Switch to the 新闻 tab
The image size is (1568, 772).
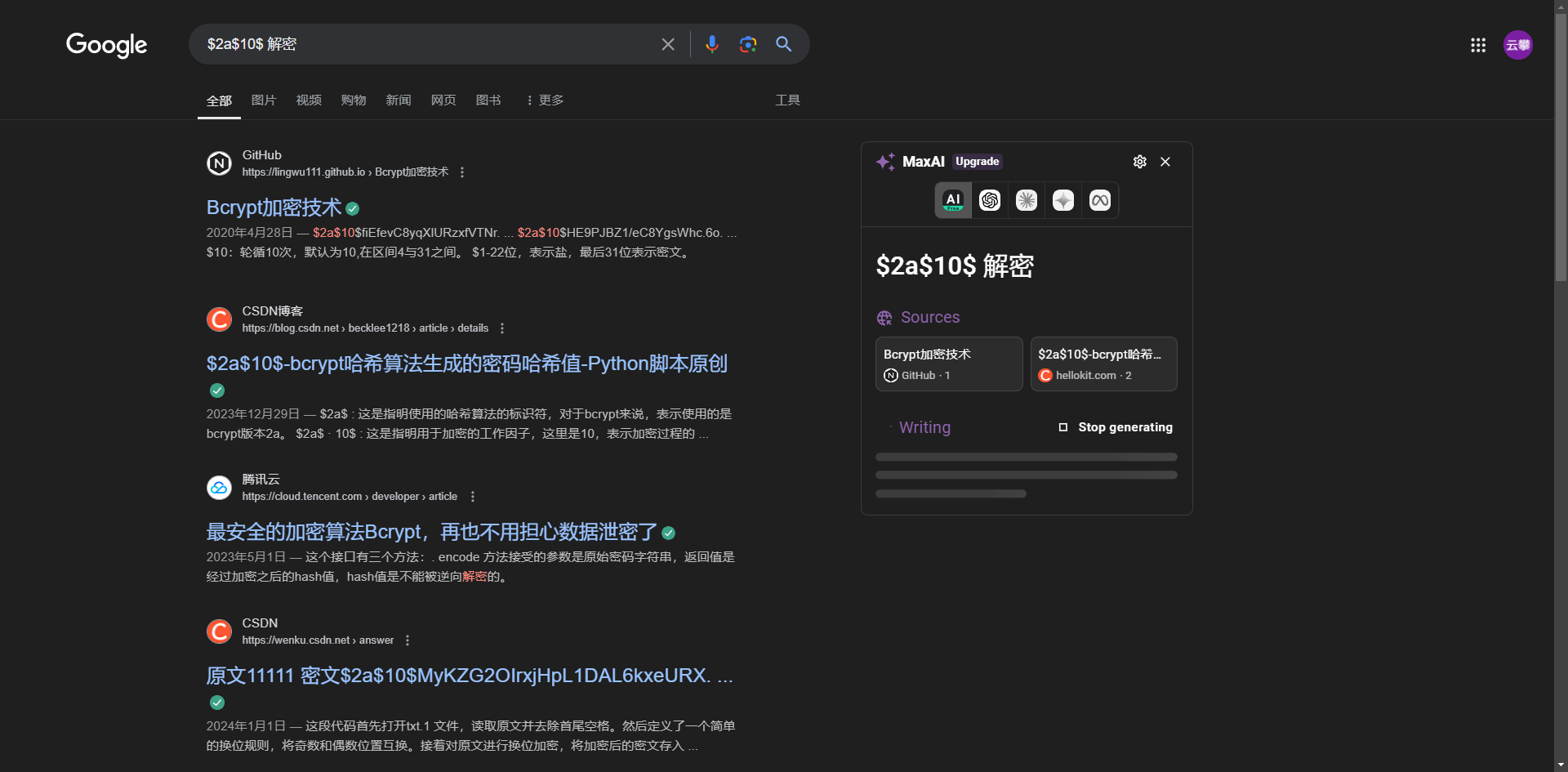point(399,100)
